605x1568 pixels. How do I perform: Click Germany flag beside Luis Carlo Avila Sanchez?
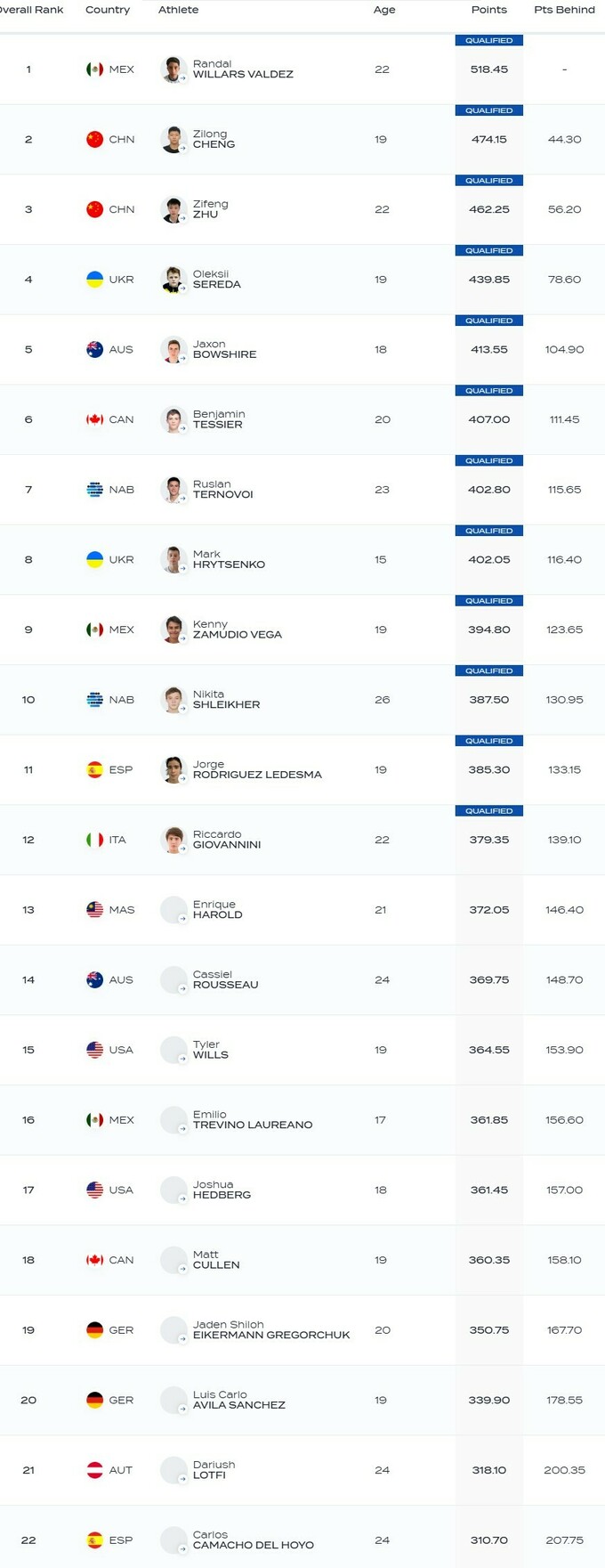(94, 1400)
